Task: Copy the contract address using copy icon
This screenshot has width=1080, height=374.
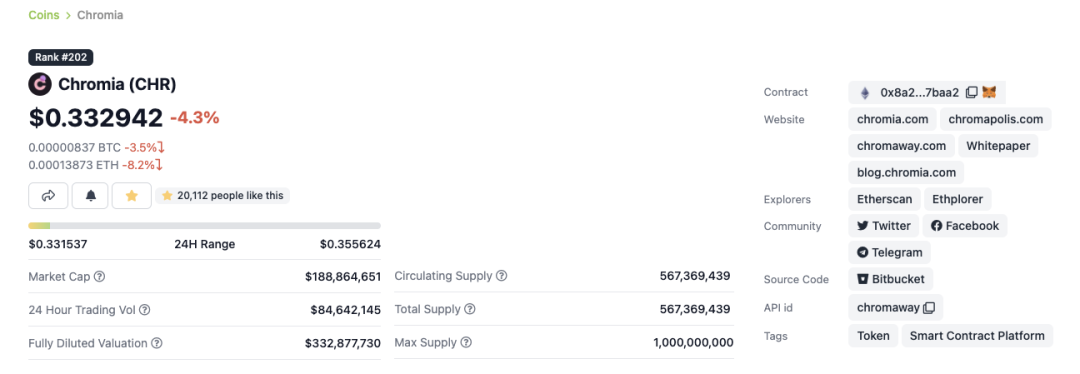Action: (971, 92)
